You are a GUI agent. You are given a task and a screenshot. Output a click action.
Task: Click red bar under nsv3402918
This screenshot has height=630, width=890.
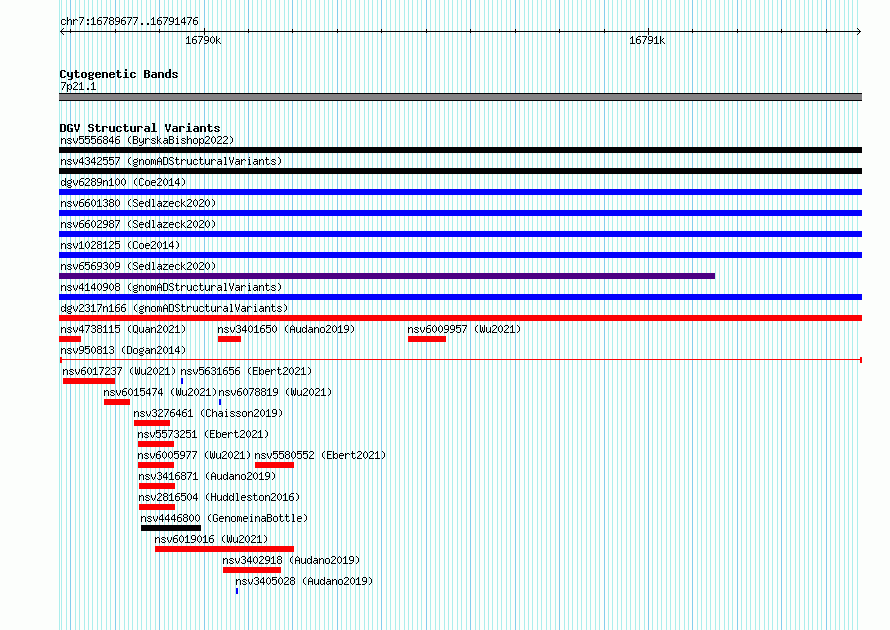252,570
